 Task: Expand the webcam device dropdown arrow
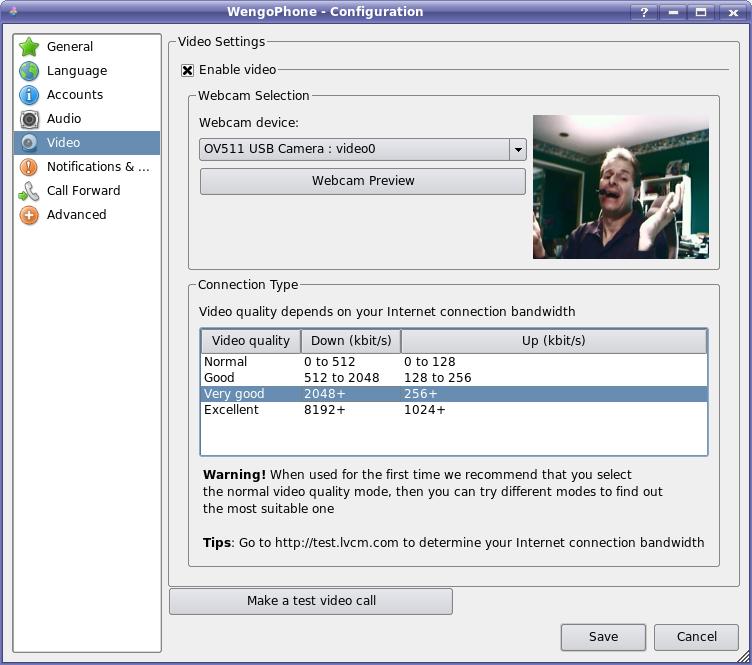pyautogui.click(x=517, y=149)
